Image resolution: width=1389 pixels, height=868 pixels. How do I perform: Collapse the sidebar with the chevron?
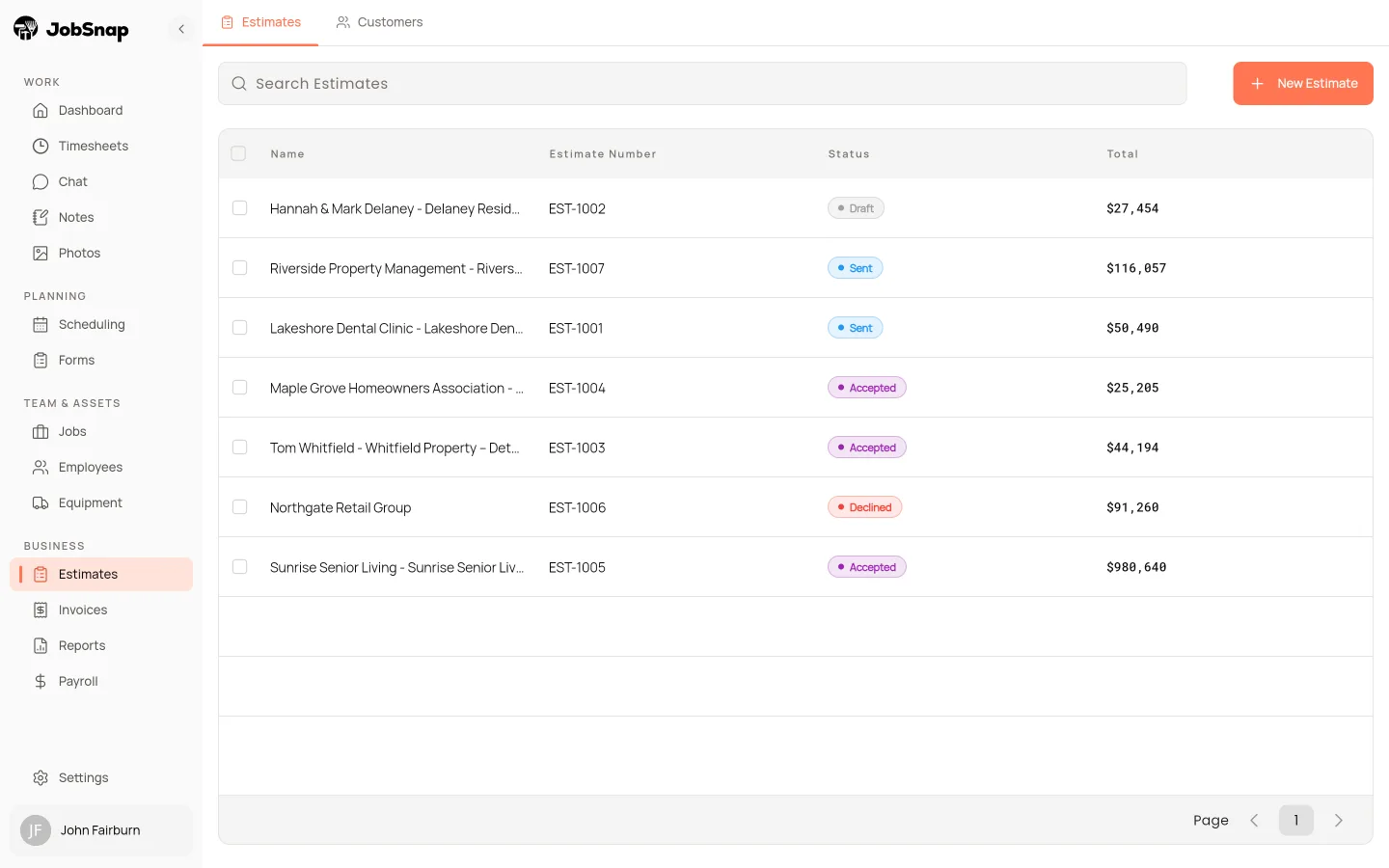[181, 29]
